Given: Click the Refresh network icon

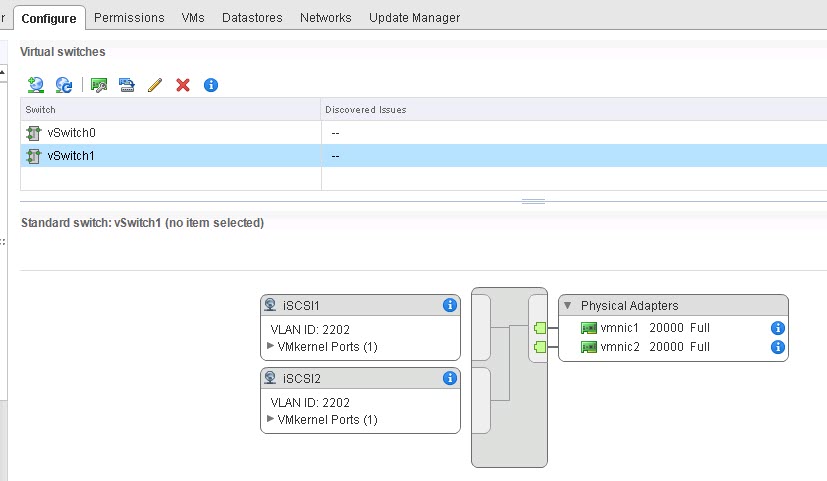Looking at the screenshot, I should tap(64, 85).
